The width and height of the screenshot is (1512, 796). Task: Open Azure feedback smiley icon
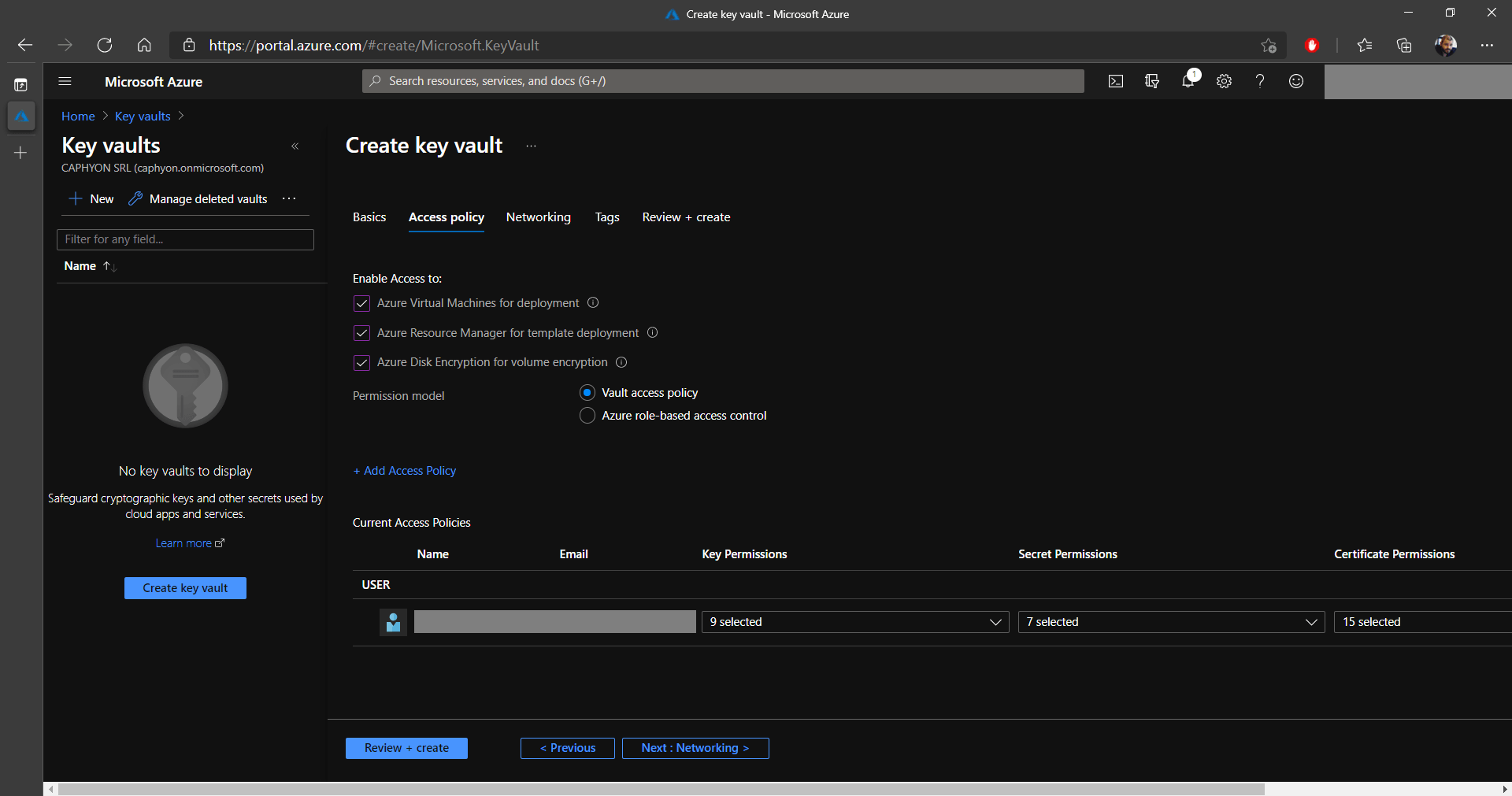[x=1296, y=81]
